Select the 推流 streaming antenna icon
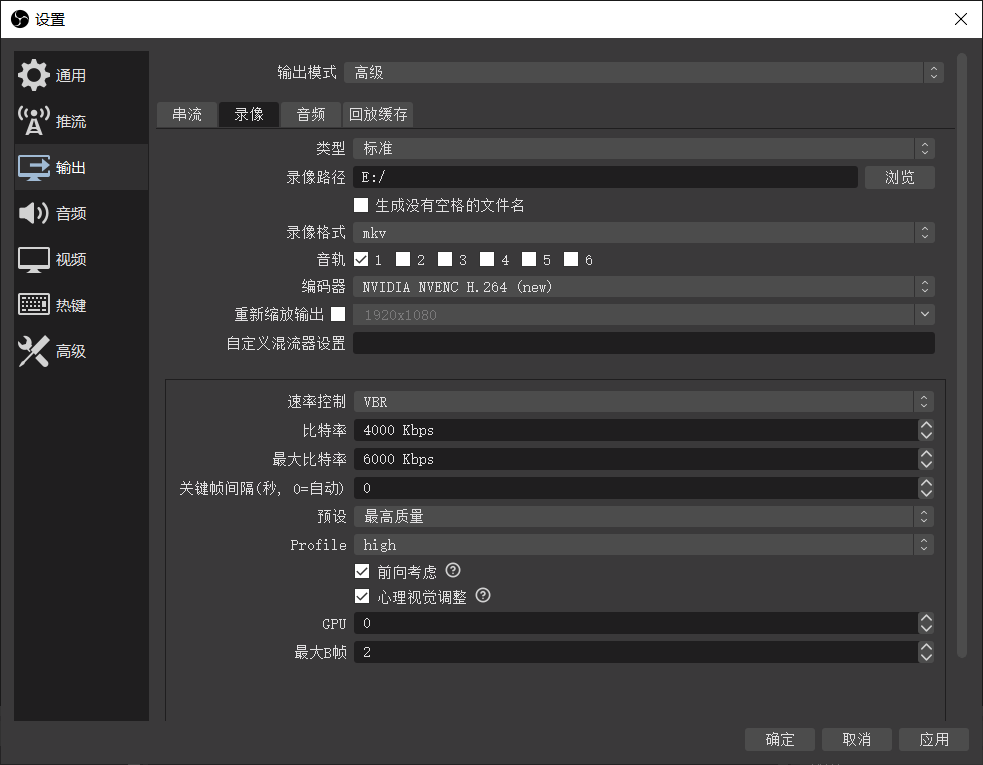983x765 pixels. click(33, 121)
